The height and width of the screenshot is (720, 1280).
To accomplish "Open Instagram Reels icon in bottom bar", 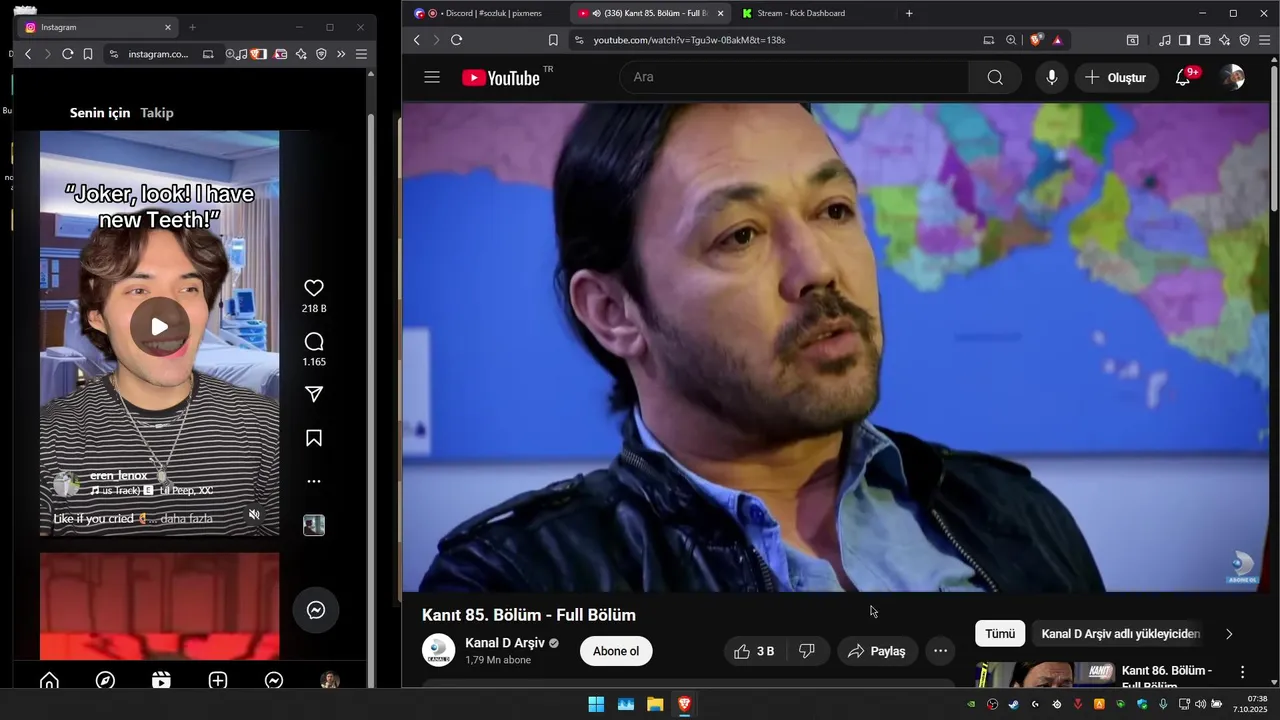I will pyautogui.click(x=161, y=681).
